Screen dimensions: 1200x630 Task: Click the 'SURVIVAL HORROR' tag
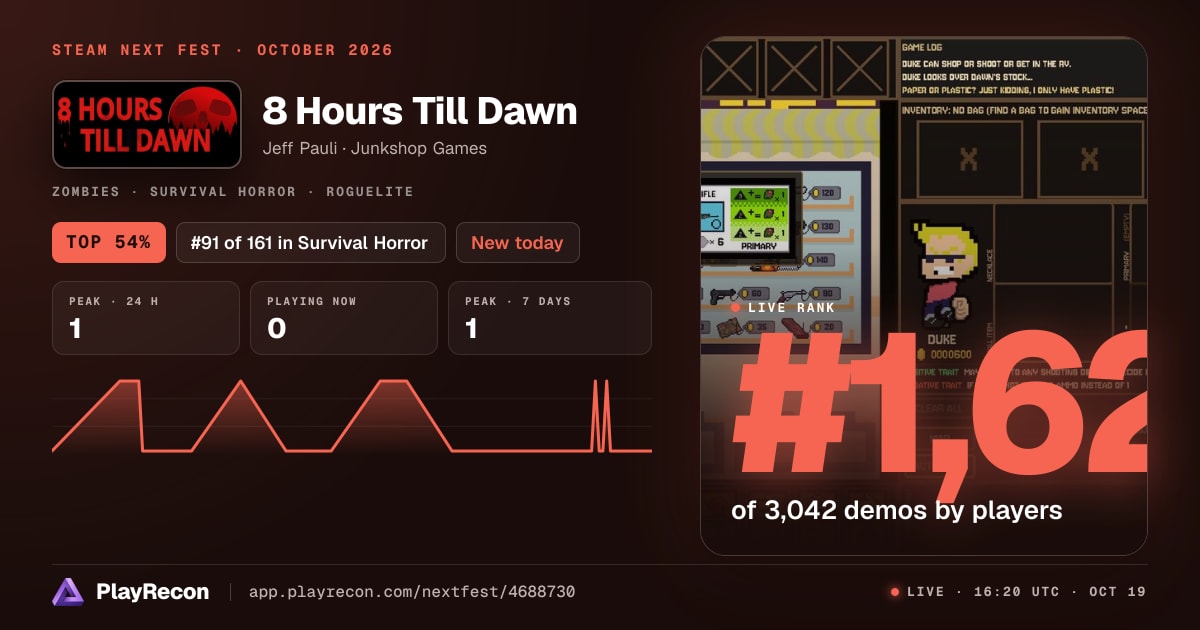point(222,191)
